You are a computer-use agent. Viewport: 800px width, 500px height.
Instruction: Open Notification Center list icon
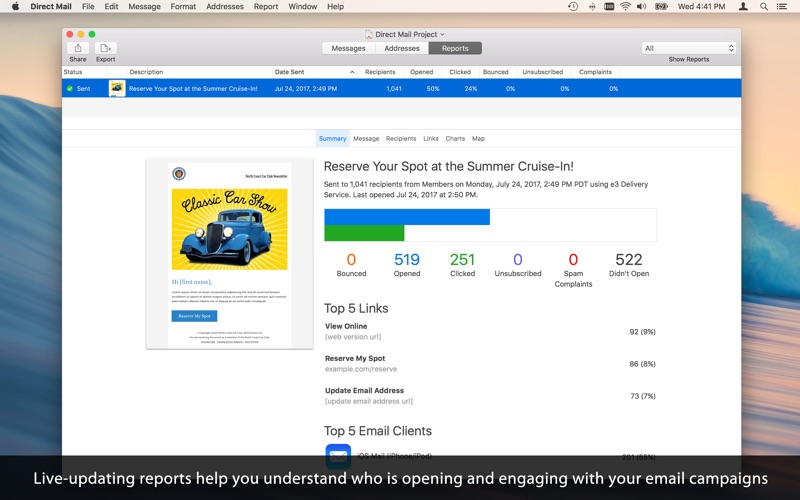[782, 7]
